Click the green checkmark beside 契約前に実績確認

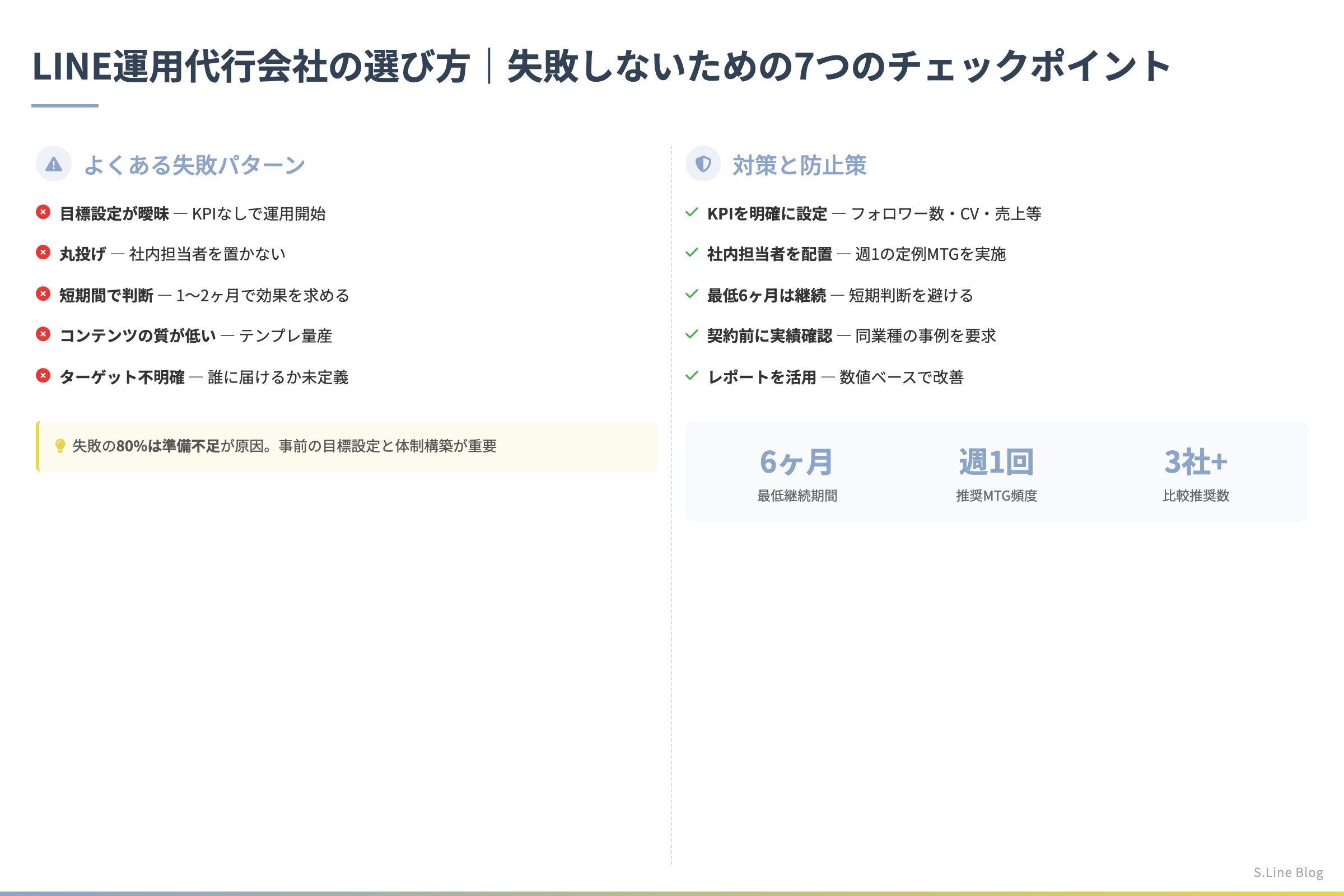click(x=692, y=334)
